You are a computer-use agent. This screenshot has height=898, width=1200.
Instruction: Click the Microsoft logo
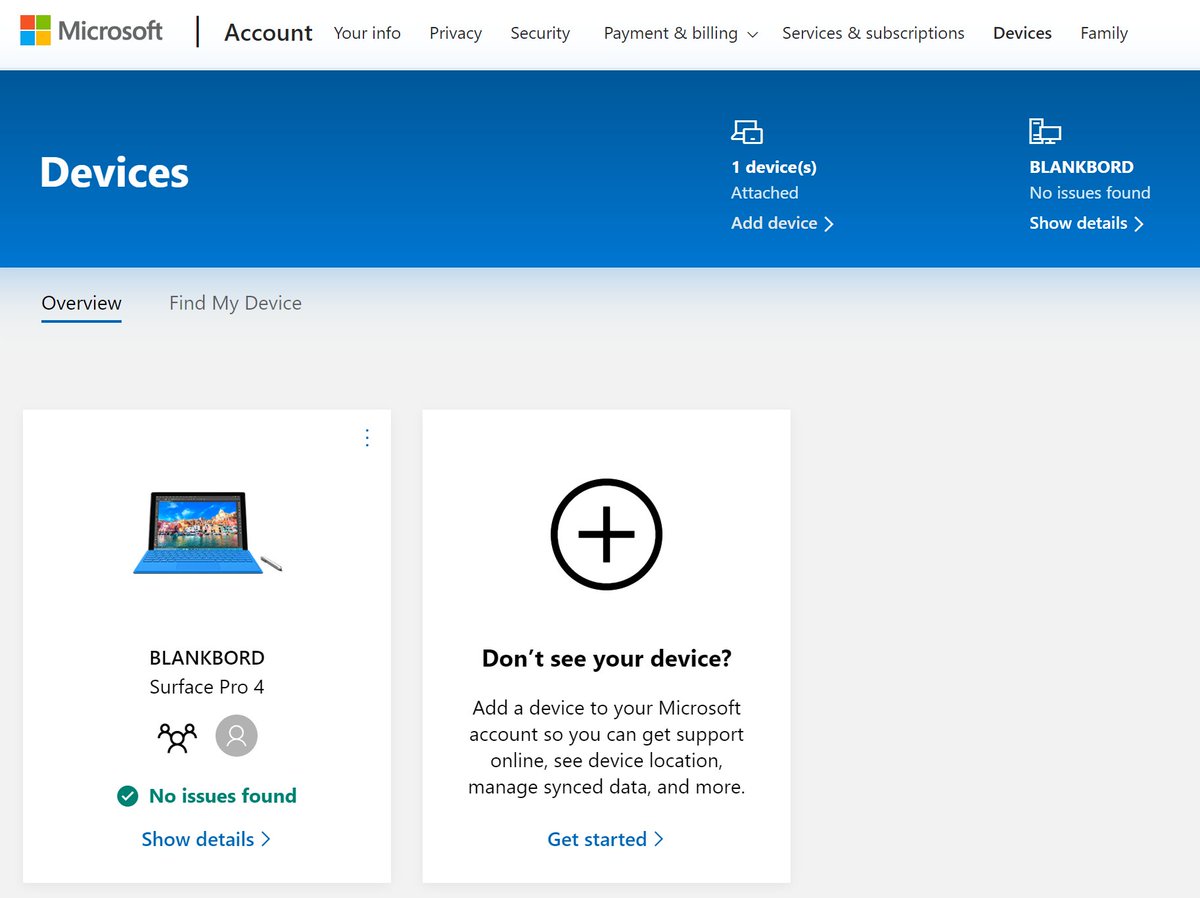click(91, 31)
